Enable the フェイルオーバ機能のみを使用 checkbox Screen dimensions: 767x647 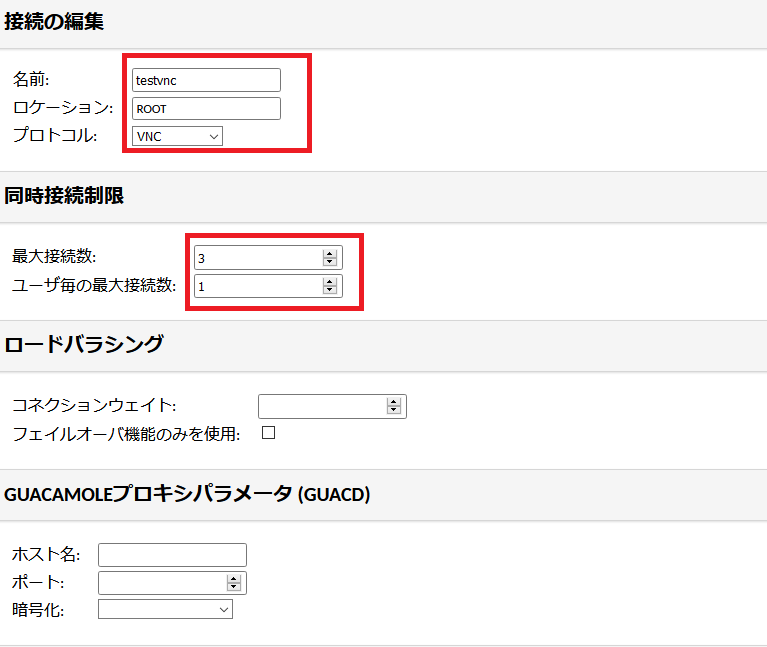(269, 433)
